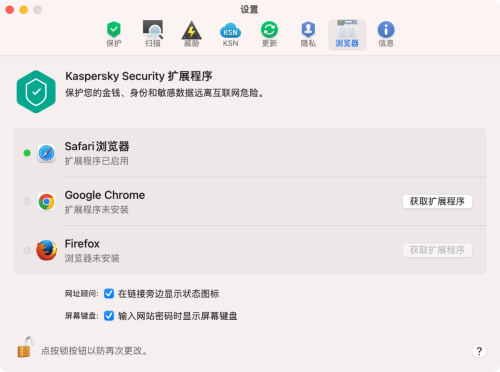Open the 信息 info tab
The height and width of the screenshot is (372, 500).
(386, 34)
